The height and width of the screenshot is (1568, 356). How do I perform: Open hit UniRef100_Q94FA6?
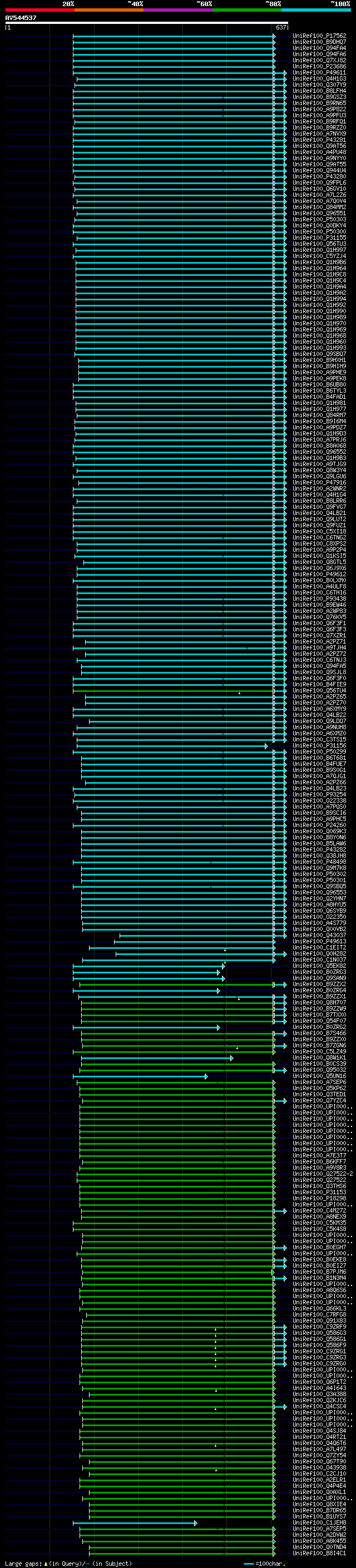[319, 54]
